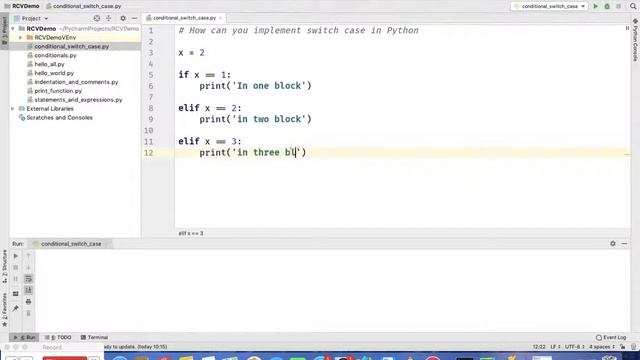Change 4 spaces indent setting
The image size is (640, 360).
coord(602,347)
